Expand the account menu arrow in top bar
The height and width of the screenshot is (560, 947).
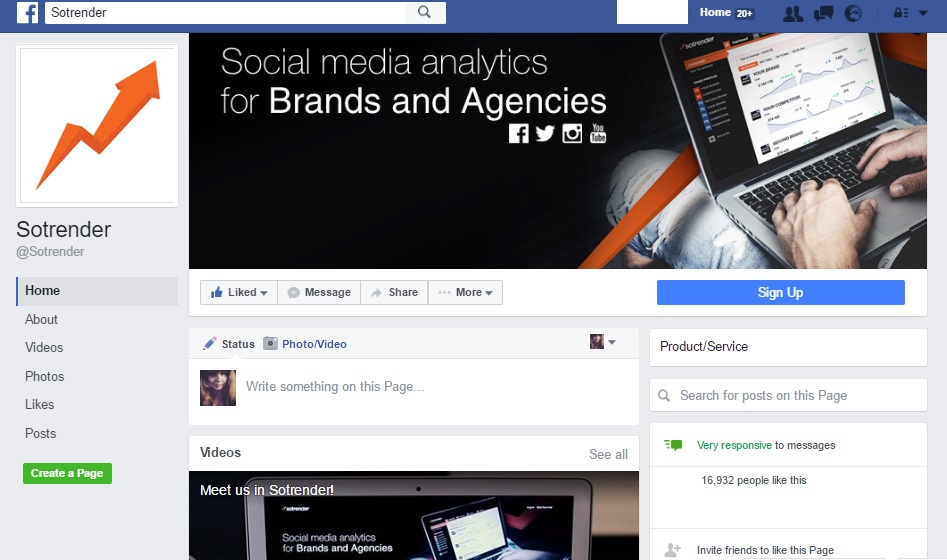[923, 13]
